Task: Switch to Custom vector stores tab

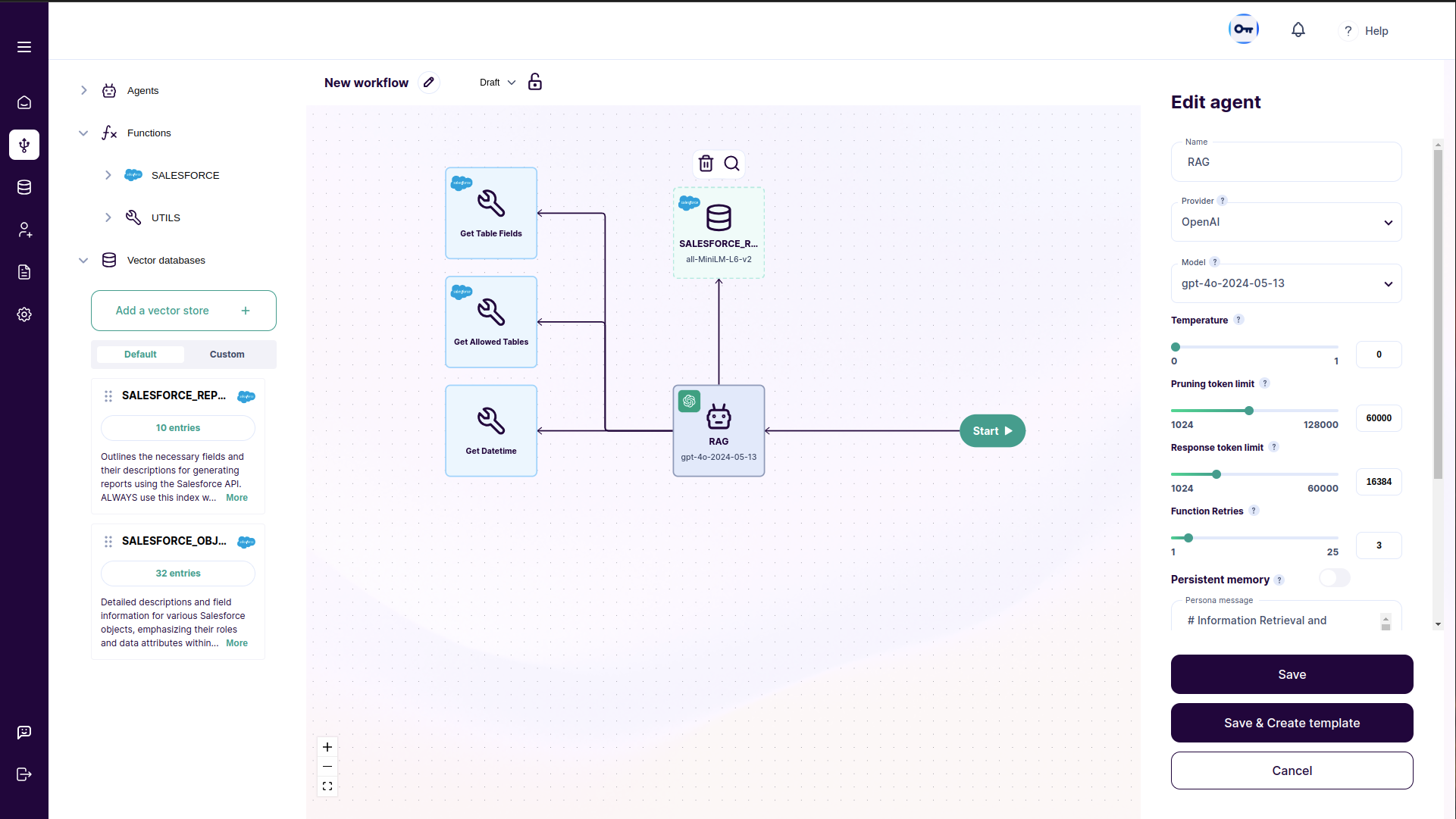Action: click(x=227, y=355)
